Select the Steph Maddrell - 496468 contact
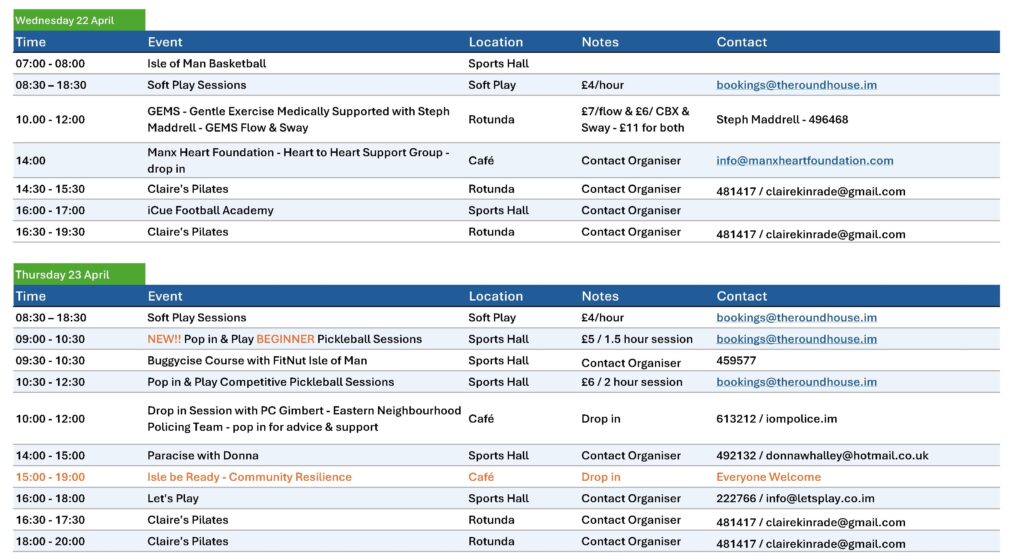Screen dimensions: 1024x560 click(x=782, y=120)
